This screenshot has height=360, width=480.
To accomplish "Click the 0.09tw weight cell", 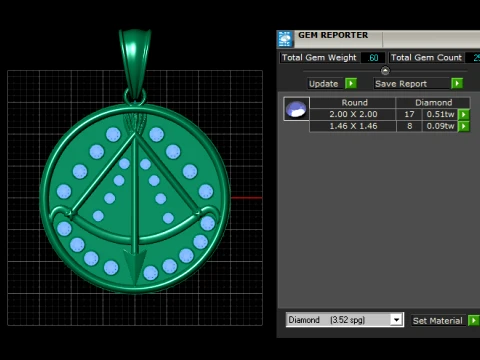I will coord(440,126).
